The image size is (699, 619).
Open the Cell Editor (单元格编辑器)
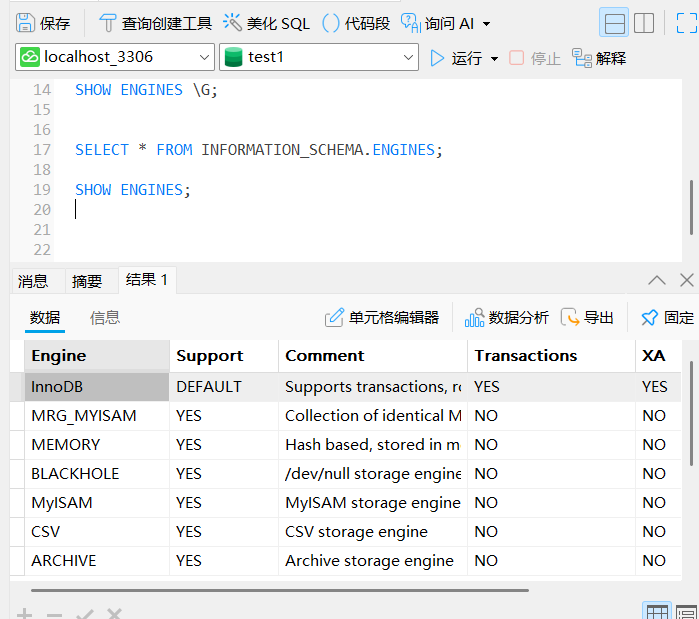click(x=382, y=318)
